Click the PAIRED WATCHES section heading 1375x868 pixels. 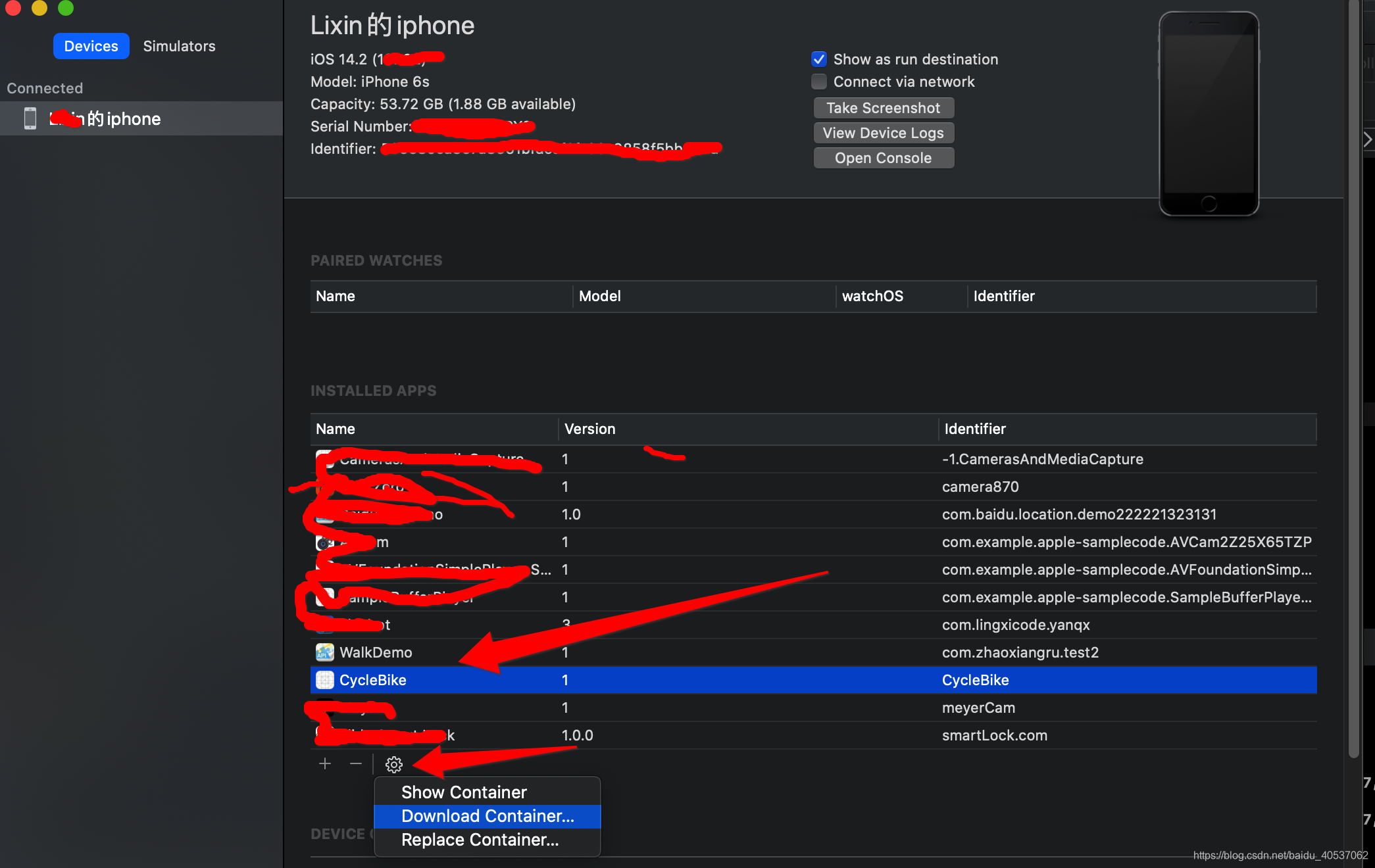tap(376, 260)
